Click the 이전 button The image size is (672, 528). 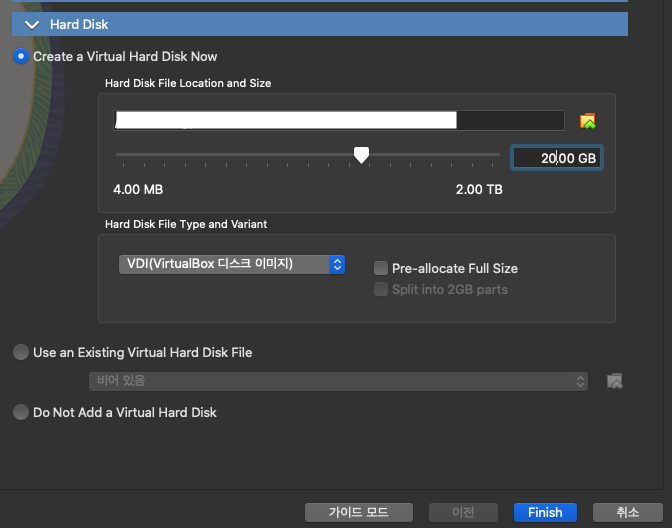point(463,512)
